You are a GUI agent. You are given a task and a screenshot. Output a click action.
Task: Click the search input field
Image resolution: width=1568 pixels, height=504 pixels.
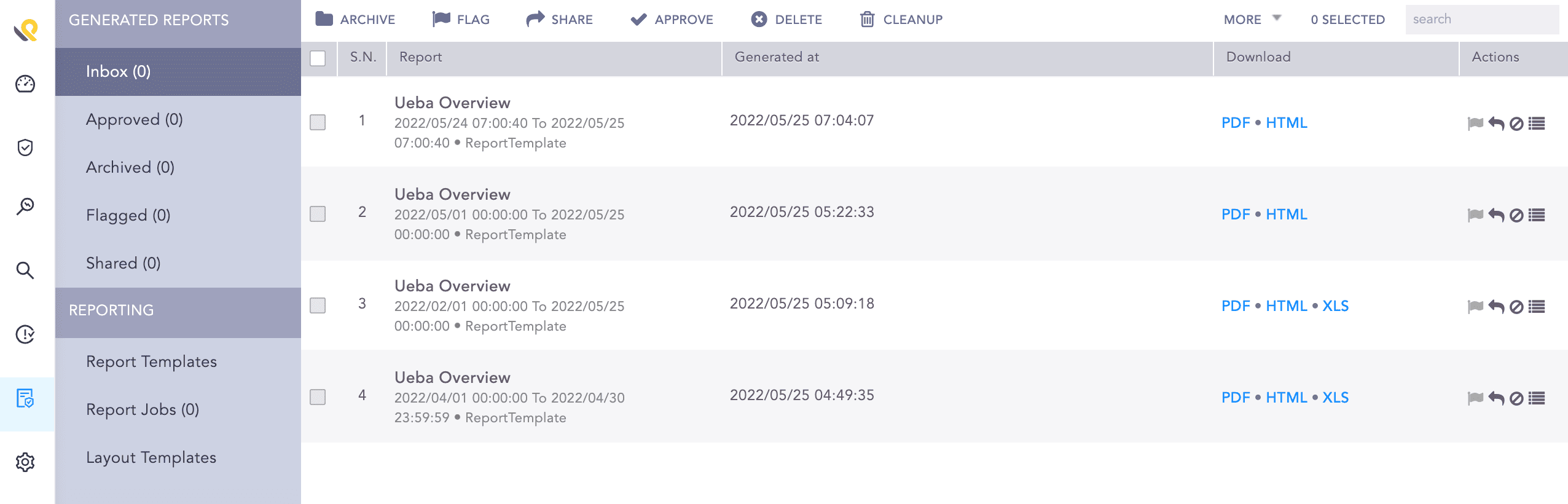(x=1481, y=20)
